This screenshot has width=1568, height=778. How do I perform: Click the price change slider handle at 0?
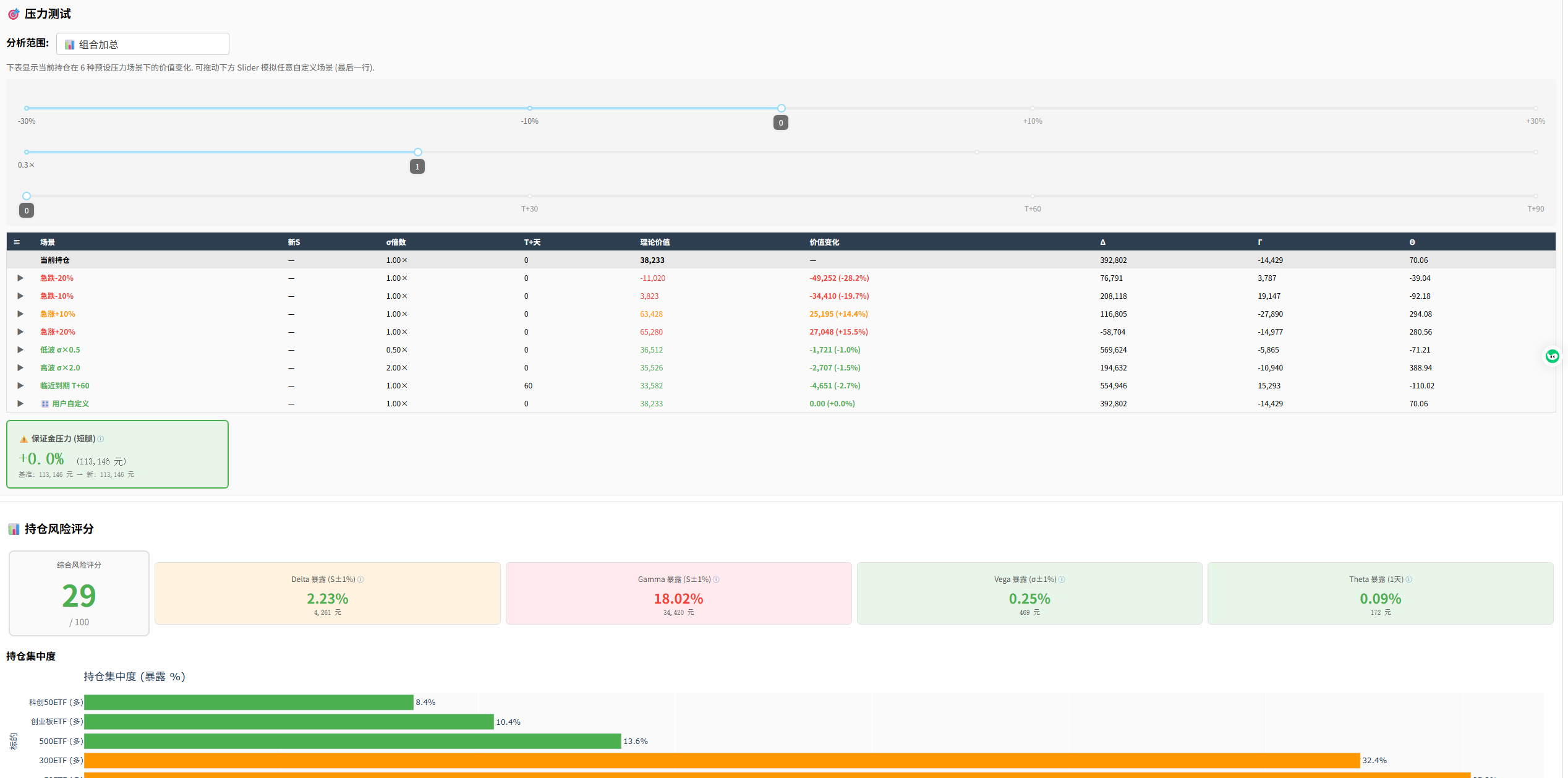[x=782, y=108]
